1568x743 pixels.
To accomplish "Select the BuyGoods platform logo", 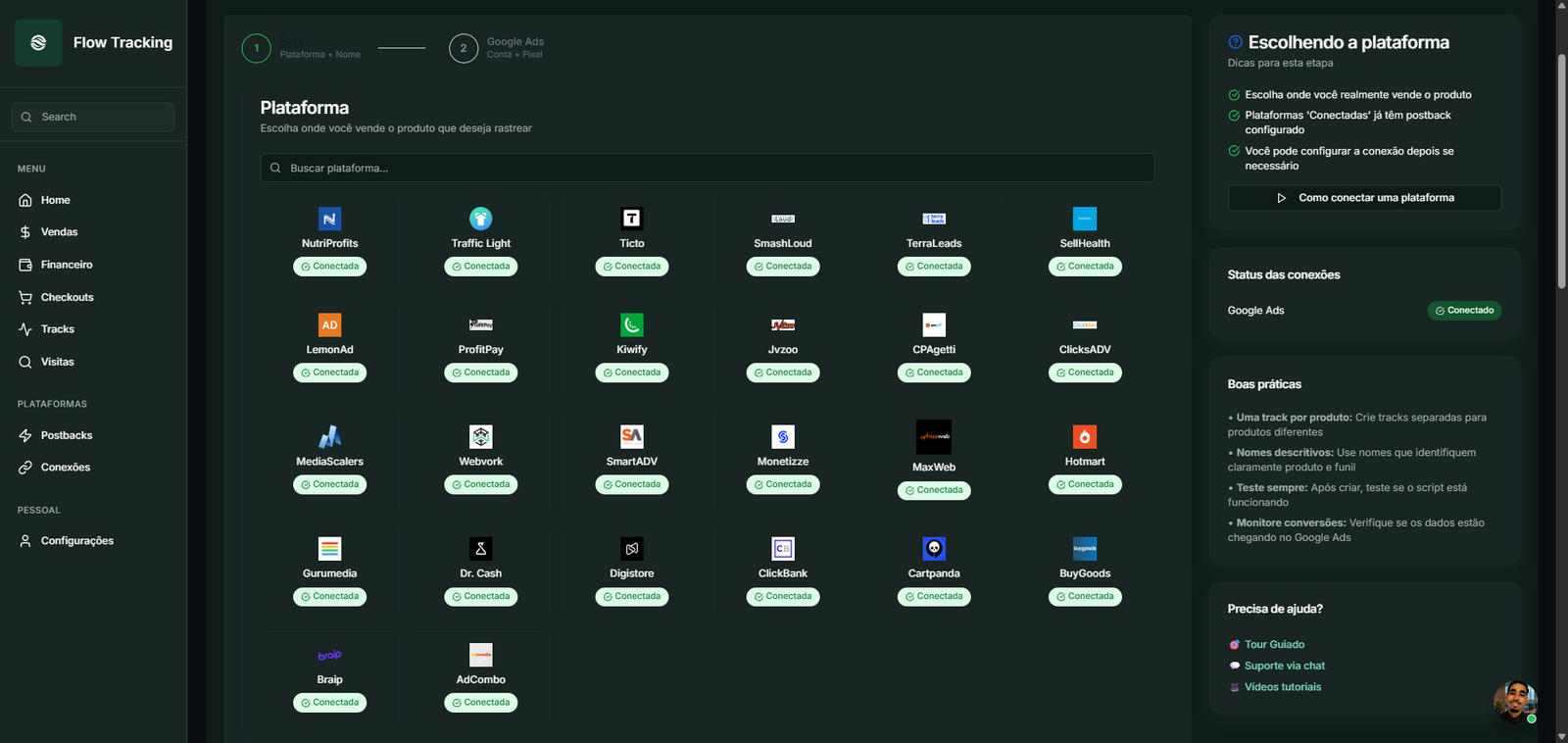I will (x=1085, y=548).
